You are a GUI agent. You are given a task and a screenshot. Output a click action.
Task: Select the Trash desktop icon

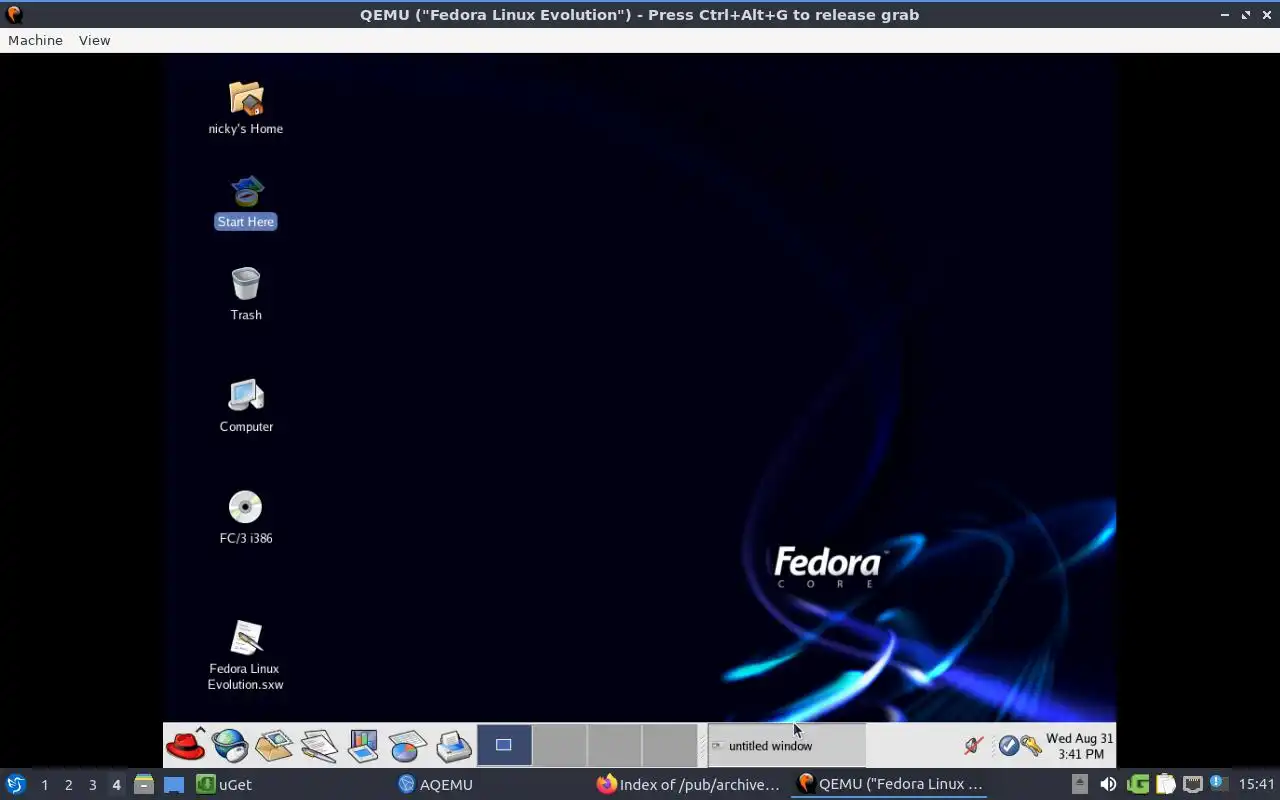click(x=246, y=294)
